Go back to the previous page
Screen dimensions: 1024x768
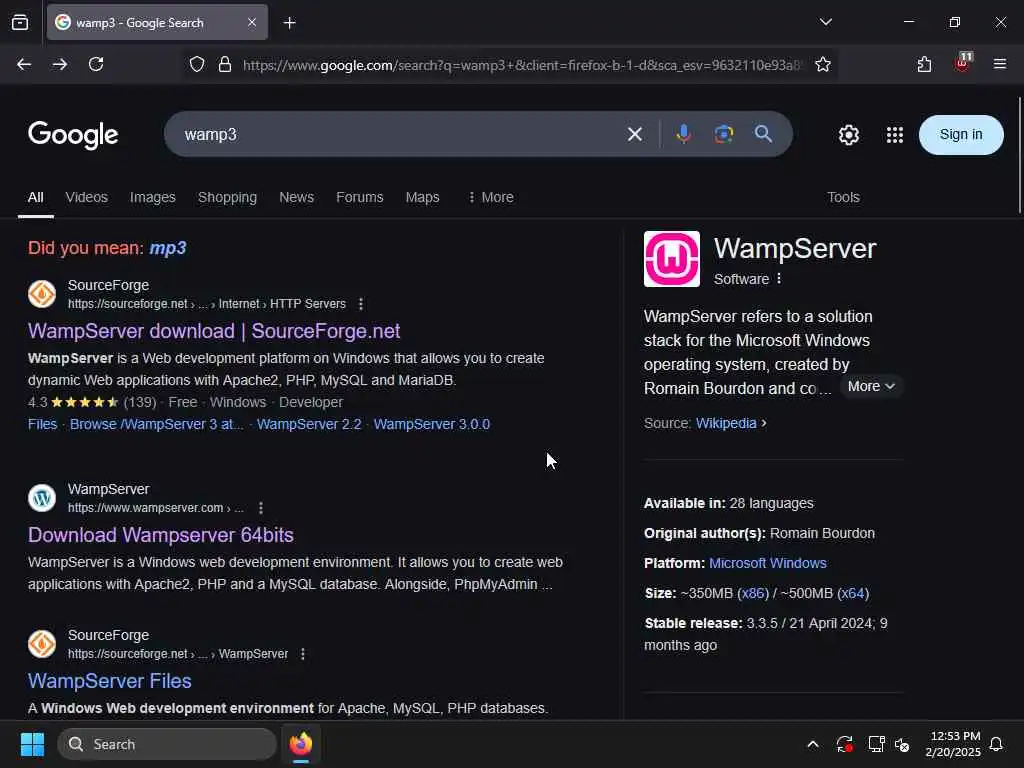24,64
